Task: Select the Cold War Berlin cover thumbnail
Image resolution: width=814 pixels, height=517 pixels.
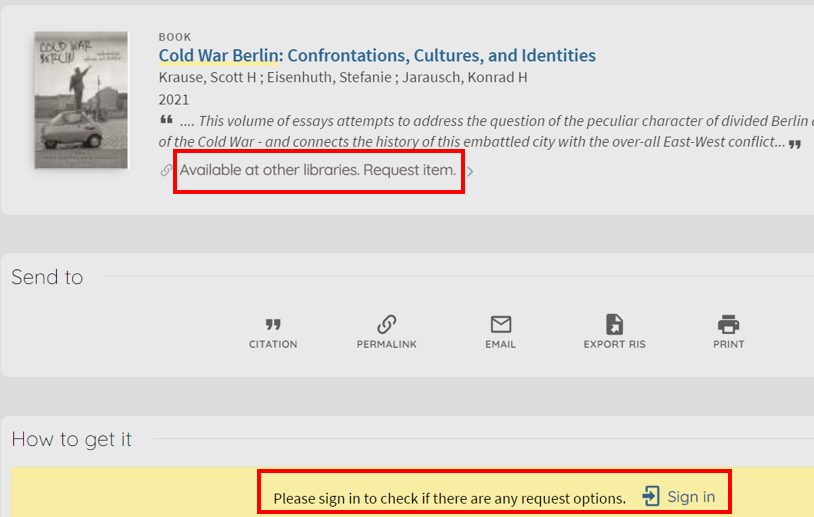Action: 67,99
